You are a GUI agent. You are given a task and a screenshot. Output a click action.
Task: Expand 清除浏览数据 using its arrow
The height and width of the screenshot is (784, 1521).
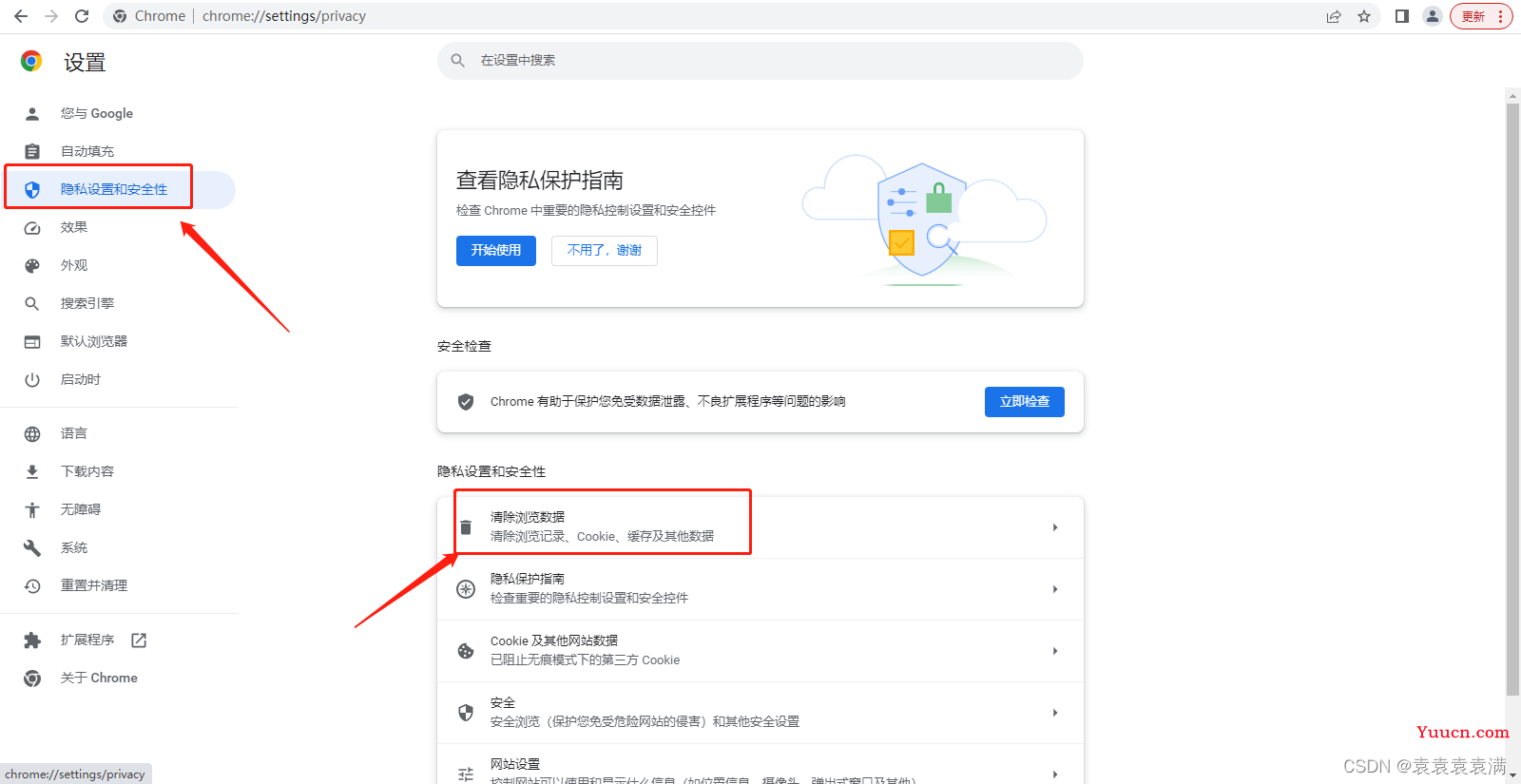(x=1055, y=527)
